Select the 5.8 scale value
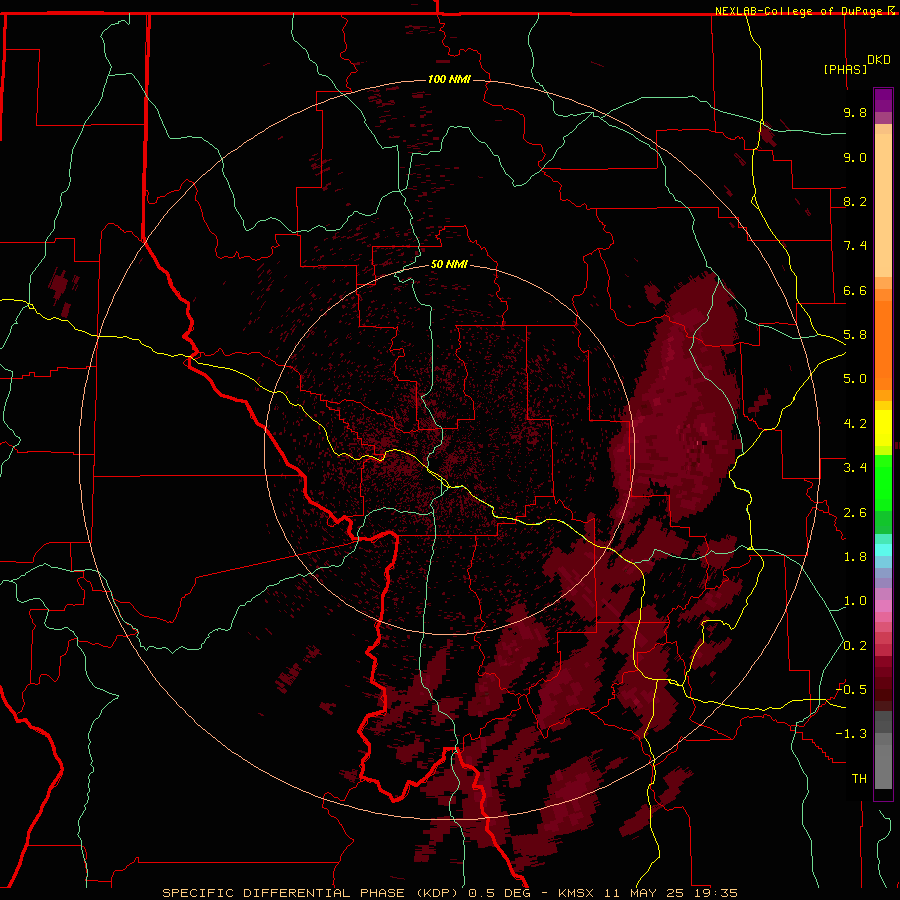The width and height of the screenshot is (900, 900). [x=855, y=335]
